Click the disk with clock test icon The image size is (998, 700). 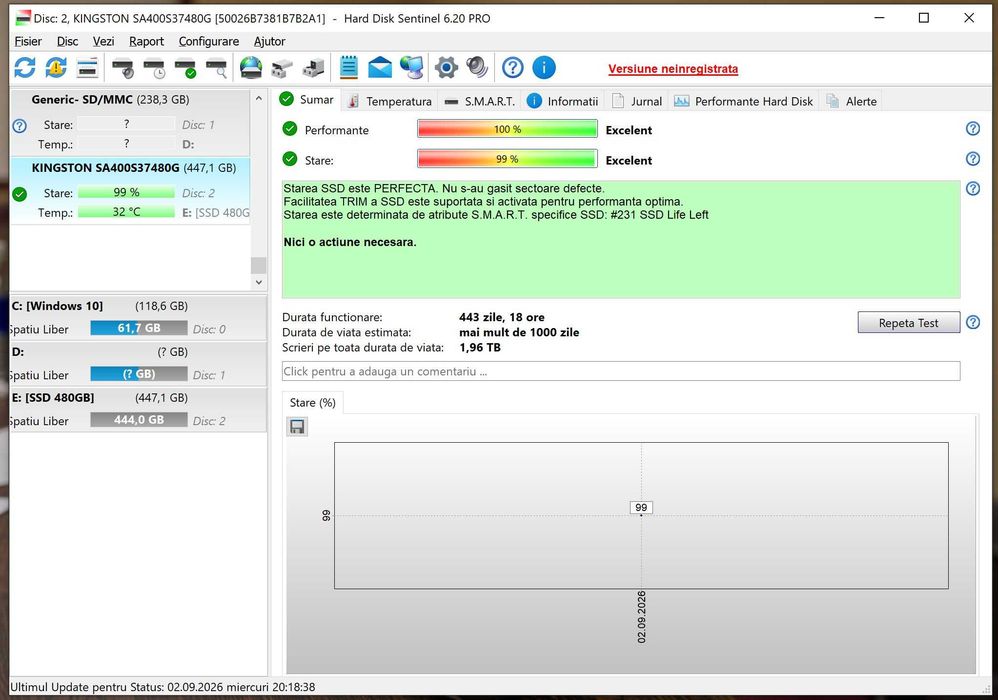(154, 67)
